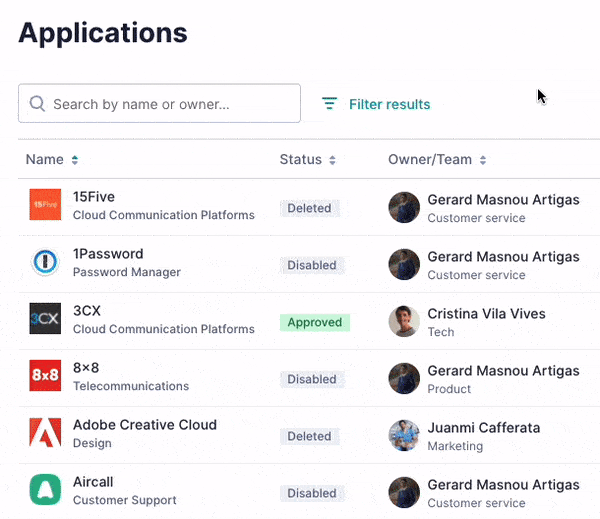
Task: Click Cristina Vila Vives' avatar
Action: pyautogui.click(x=403, y=321)
